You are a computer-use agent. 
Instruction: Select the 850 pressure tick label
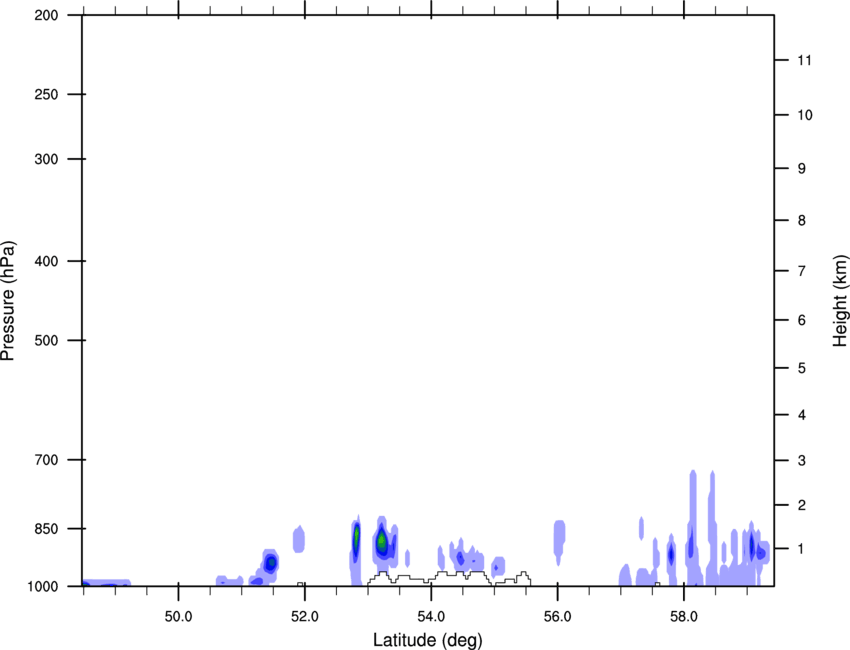46,529
